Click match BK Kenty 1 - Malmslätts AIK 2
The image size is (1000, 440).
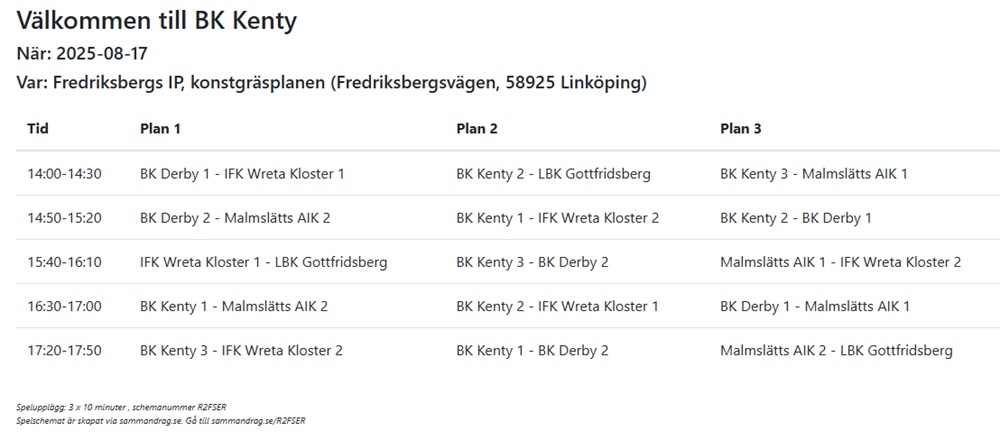coord(233,306)
